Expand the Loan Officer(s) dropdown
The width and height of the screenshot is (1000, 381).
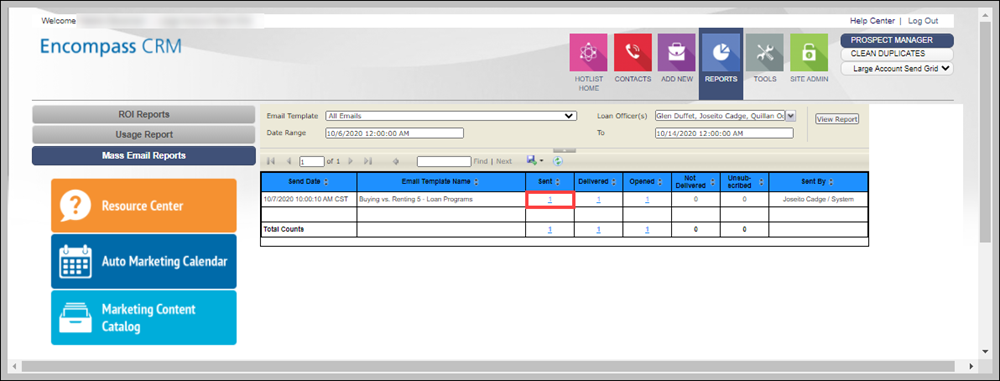[791, 116]
